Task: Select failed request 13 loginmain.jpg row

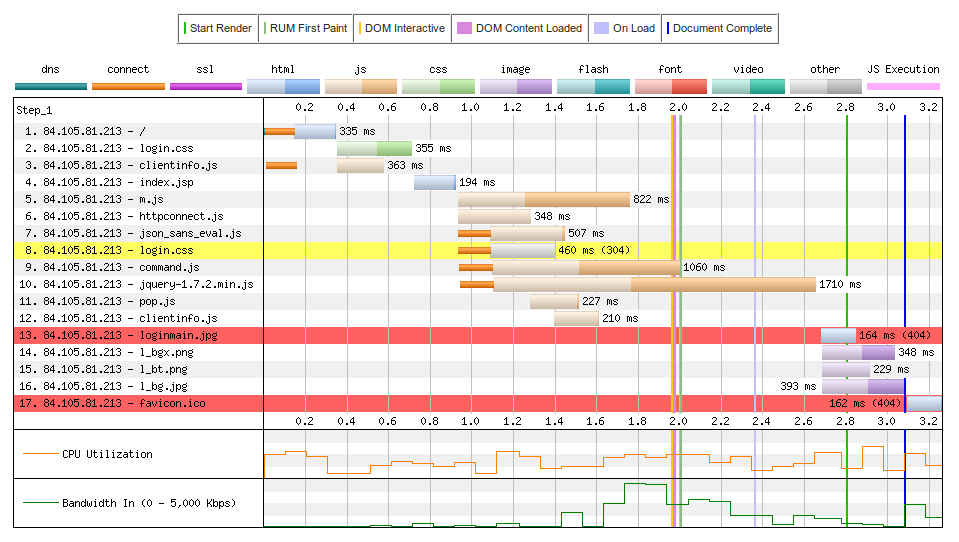Action: point(478,335)
